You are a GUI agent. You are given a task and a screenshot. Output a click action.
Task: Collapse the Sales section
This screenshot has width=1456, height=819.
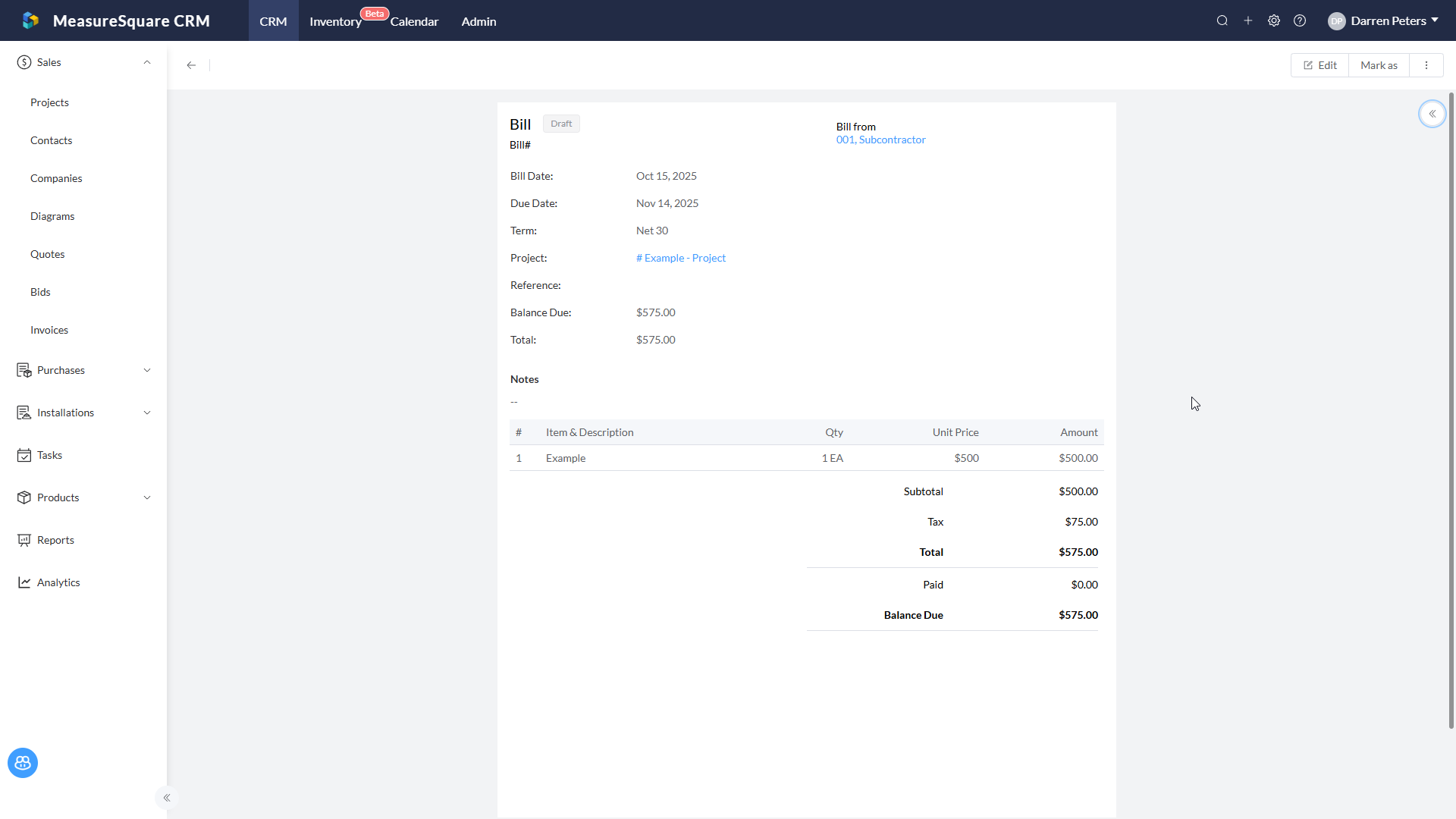147,62
